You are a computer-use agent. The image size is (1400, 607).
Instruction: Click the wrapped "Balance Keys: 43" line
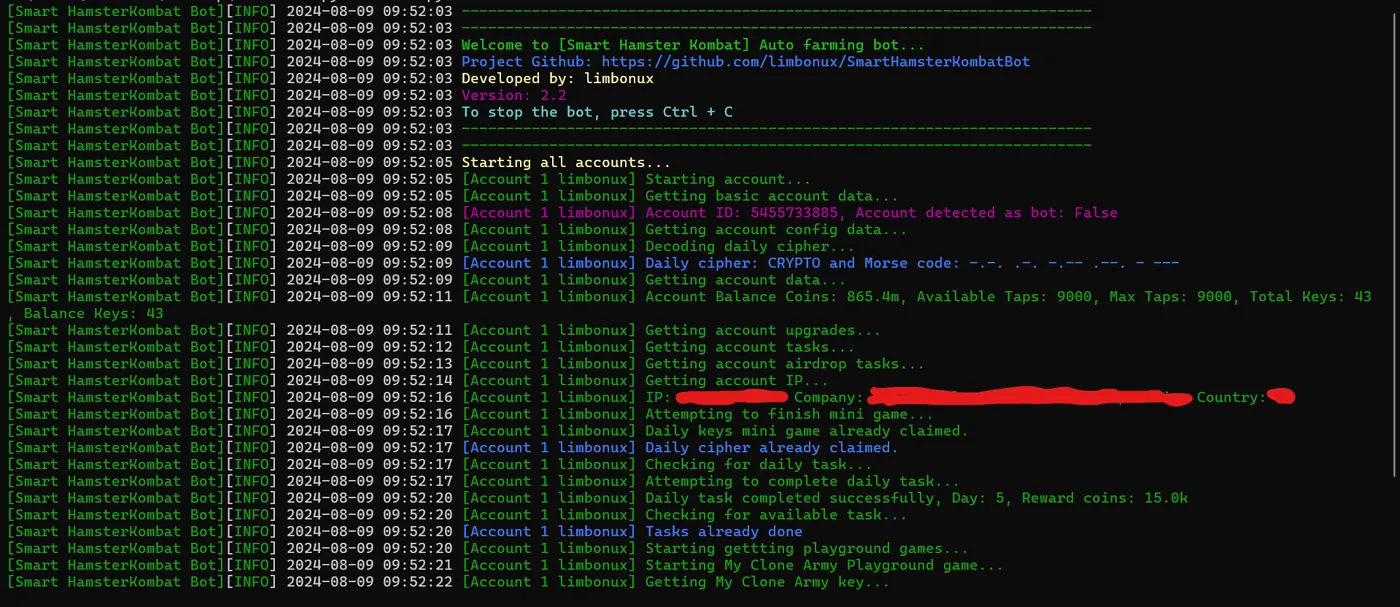point(93,313)
